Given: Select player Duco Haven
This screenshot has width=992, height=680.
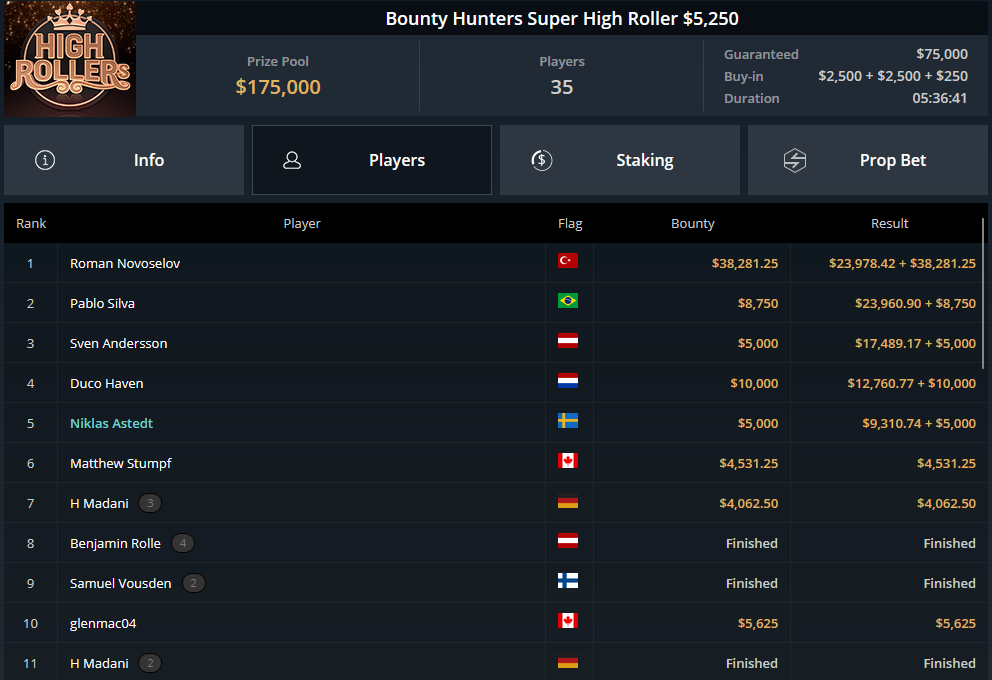Looking at the screenshot, I should click(x=106, y=383).
